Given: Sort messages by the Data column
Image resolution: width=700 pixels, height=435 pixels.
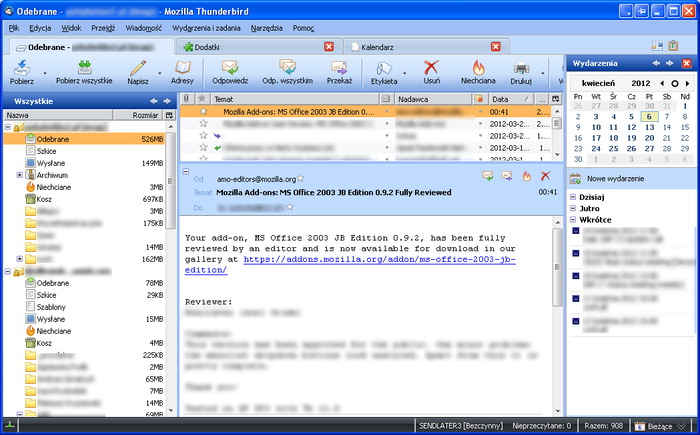Looking at the screenshot, I should 511,99.
